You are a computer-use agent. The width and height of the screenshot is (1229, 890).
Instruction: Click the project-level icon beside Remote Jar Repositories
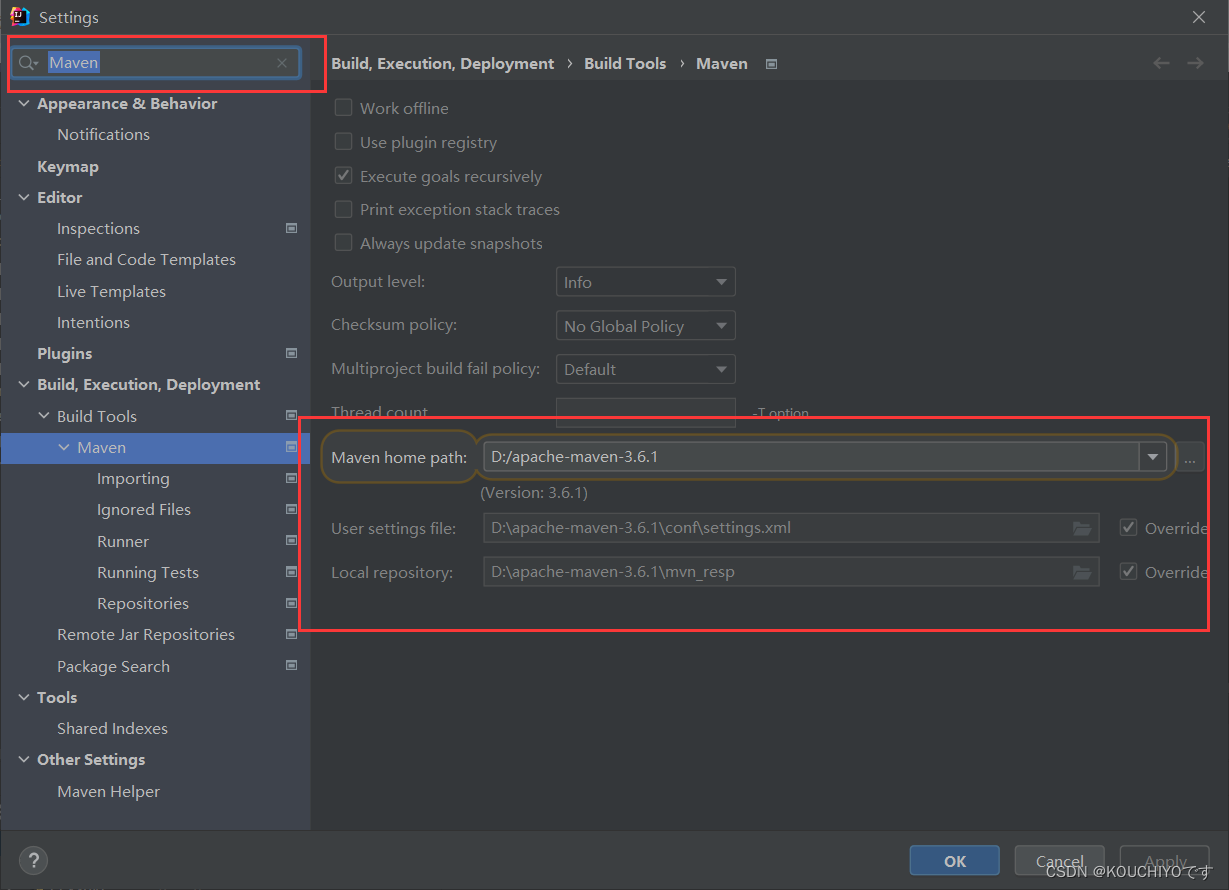[x=291, y=634]
